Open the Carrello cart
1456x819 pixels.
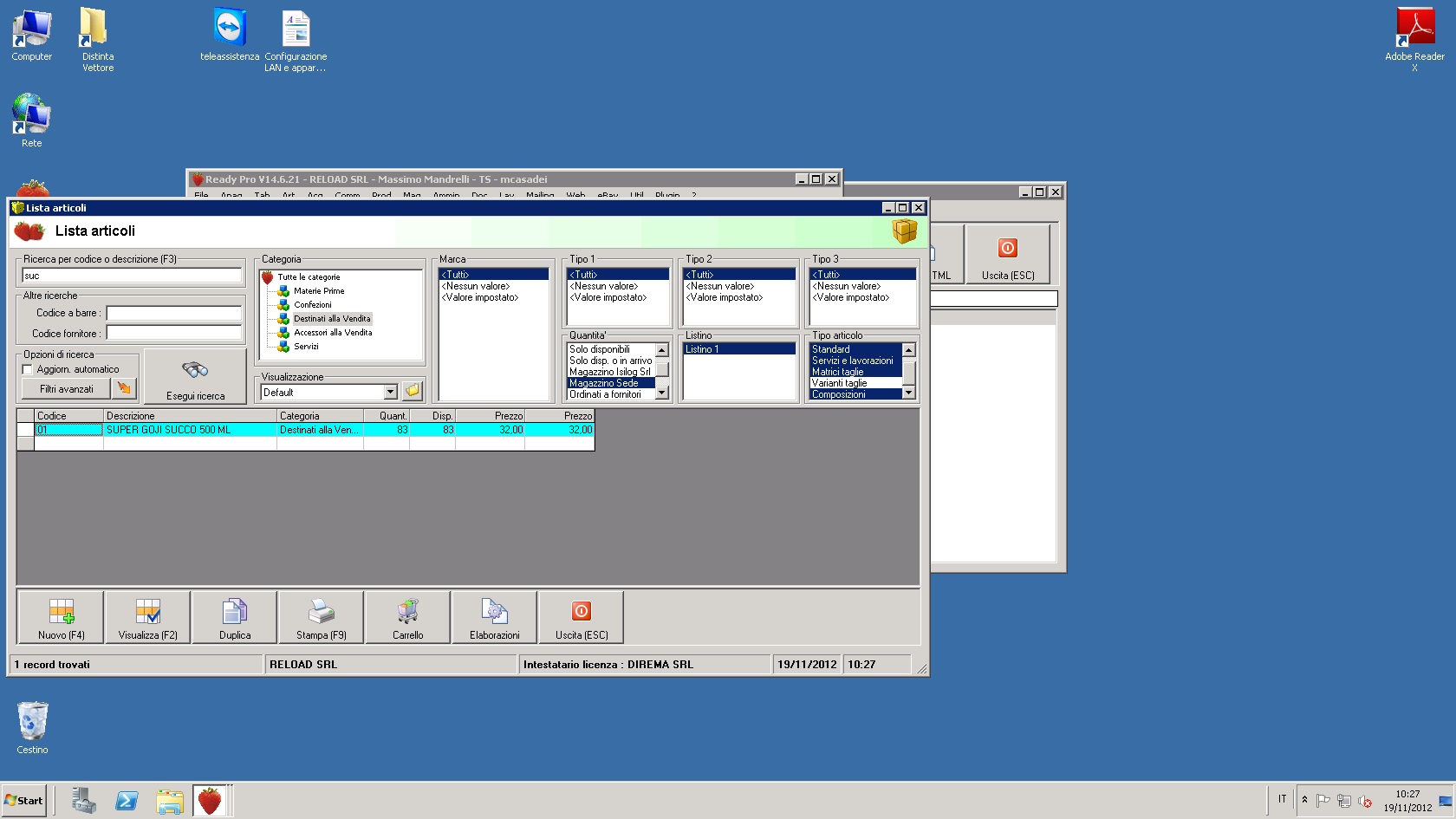point(408,617)
